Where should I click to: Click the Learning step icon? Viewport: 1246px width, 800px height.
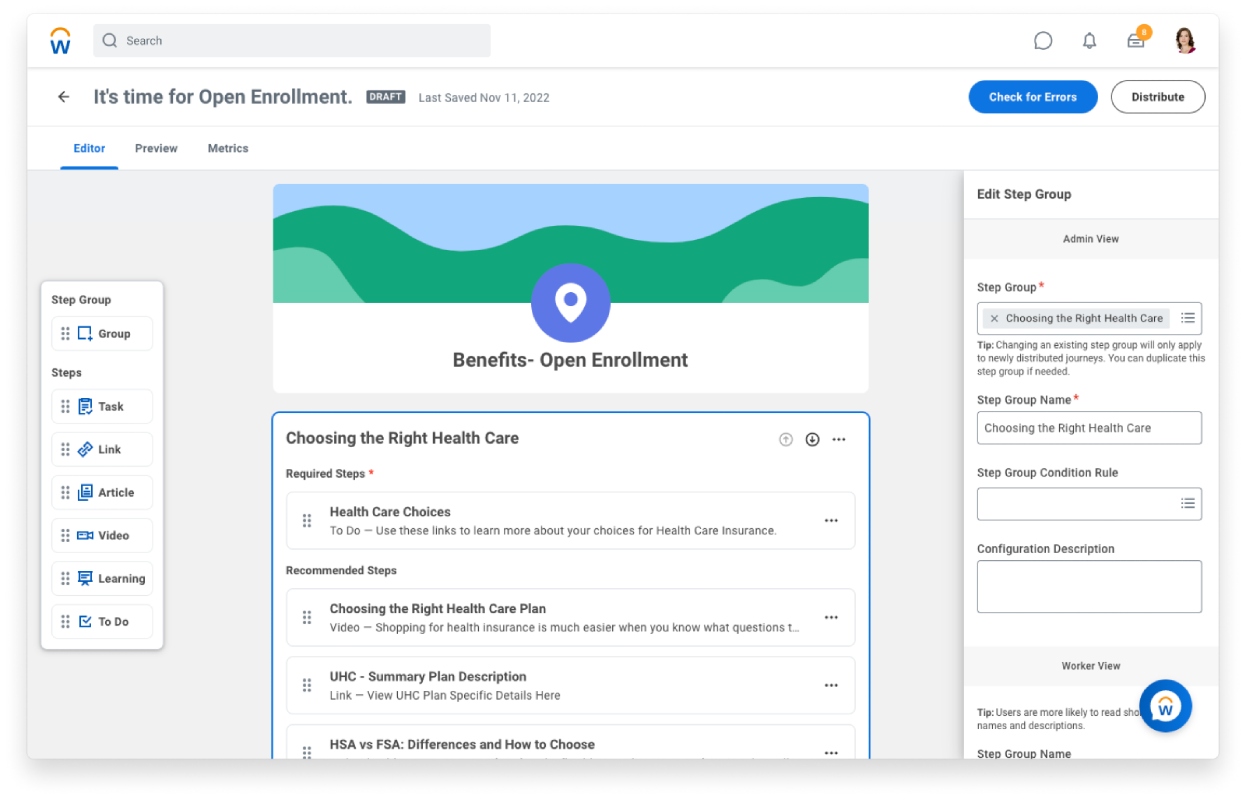tap(85, 579)
